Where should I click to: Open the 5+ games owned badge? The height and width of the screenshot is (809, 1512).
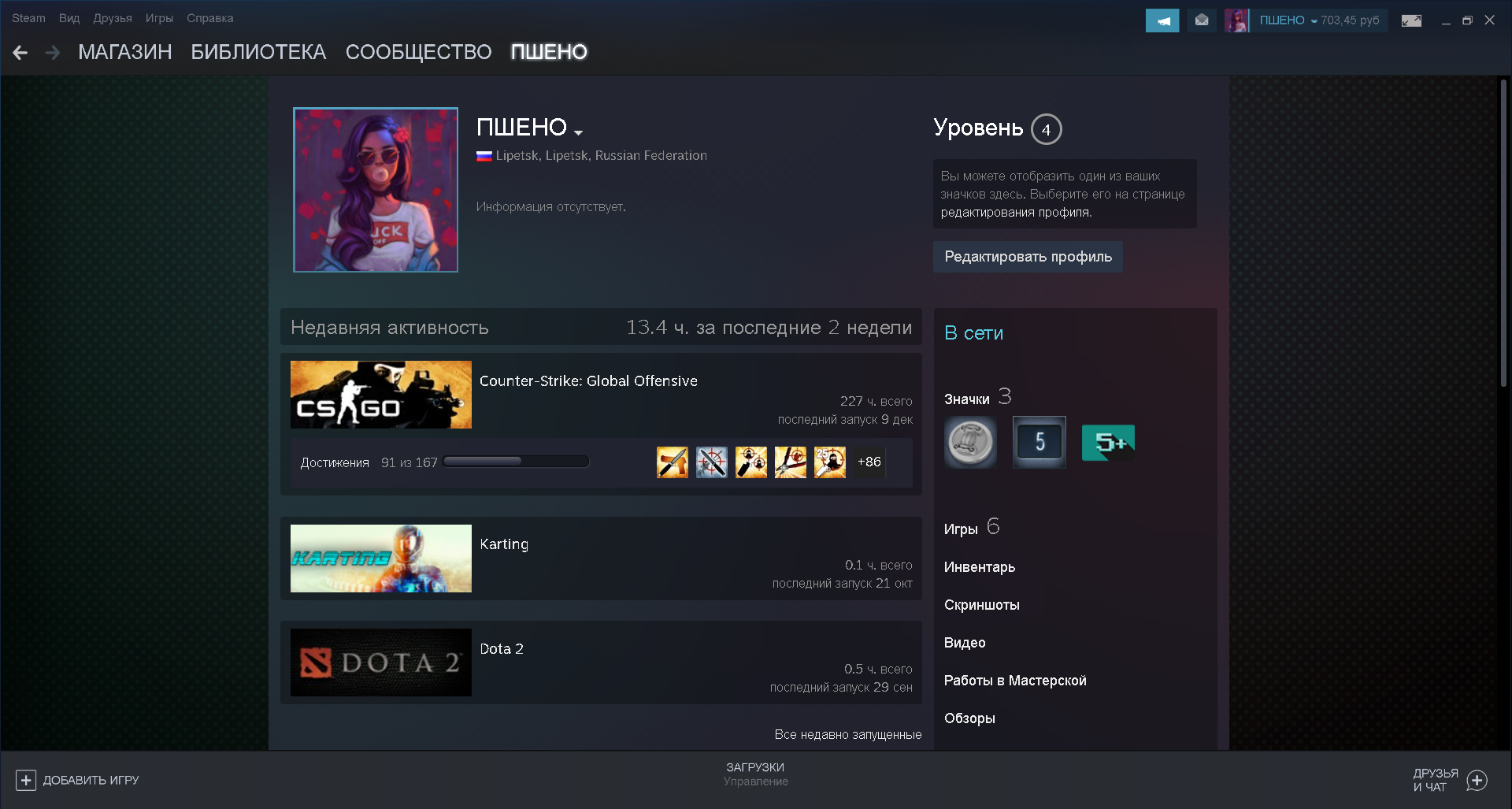[x=1108, y=442]
